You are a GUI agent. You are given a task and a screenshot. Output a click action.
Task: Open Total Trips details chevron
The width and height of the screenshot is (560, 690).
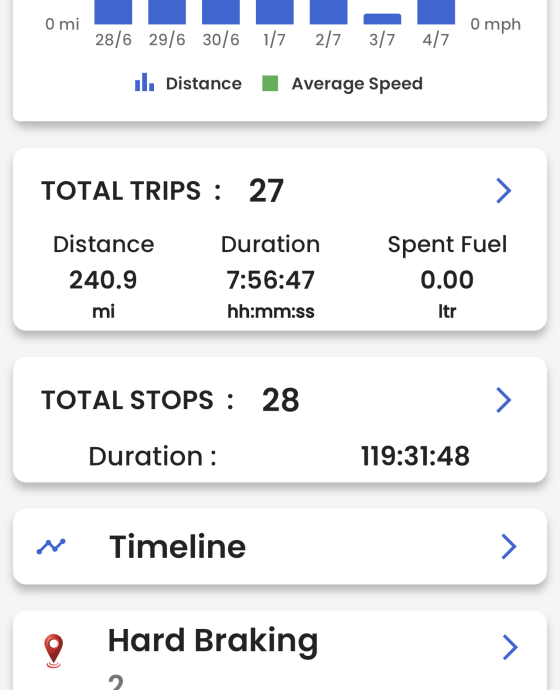503,191
